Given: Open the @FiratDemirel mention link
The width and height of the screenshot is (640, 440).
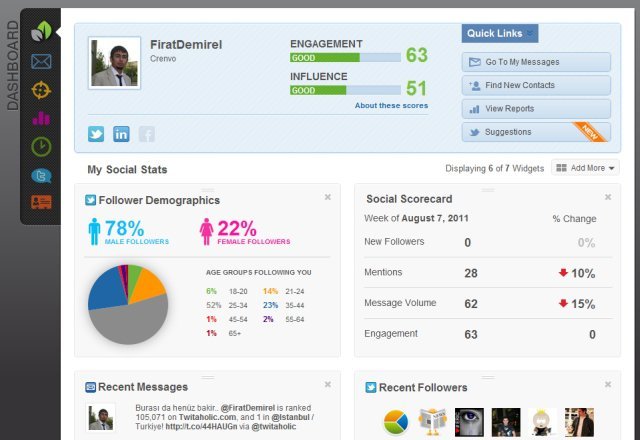Looking at the screenshot, I should click(x=248, y=408).
